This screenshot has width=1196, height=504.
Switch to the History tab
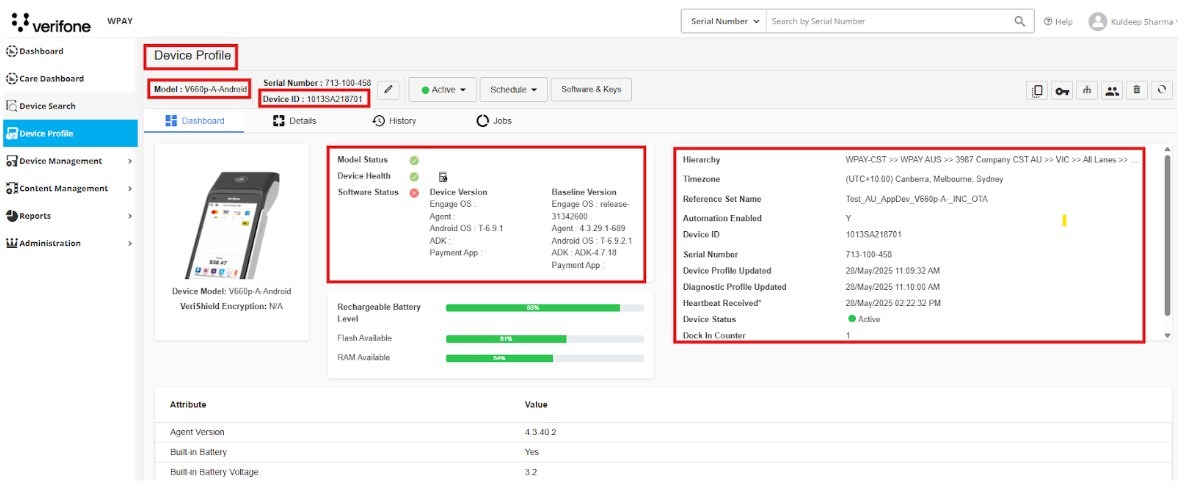394,120
